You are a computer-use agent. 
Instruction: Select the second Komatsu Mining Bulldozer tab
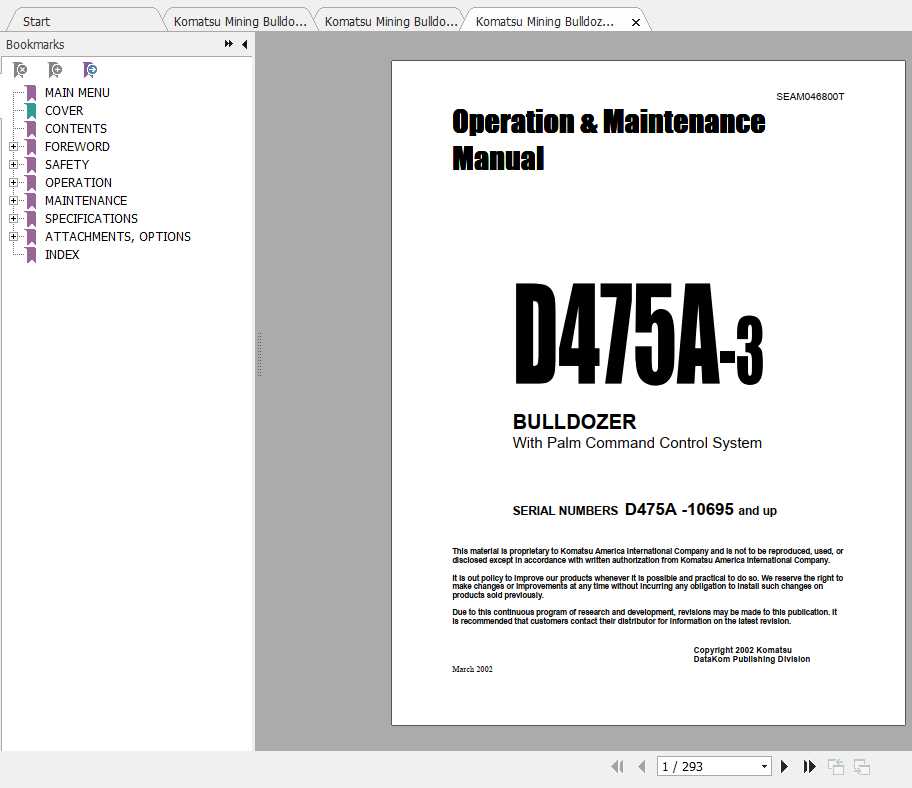click(x=388, y=20)
